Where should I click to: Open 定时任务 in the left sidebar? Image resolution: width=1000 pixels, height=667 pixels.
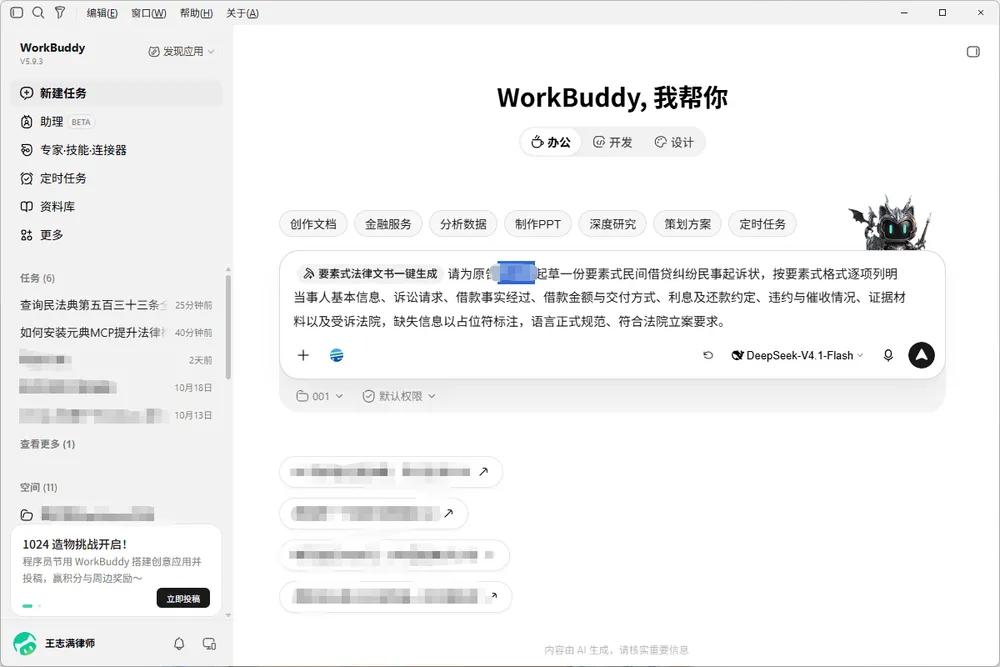point(117,179)
